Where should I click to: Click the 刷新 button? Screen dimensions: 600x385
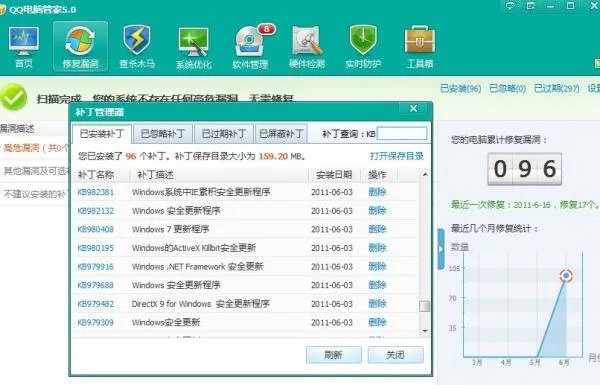coord(333,355)
